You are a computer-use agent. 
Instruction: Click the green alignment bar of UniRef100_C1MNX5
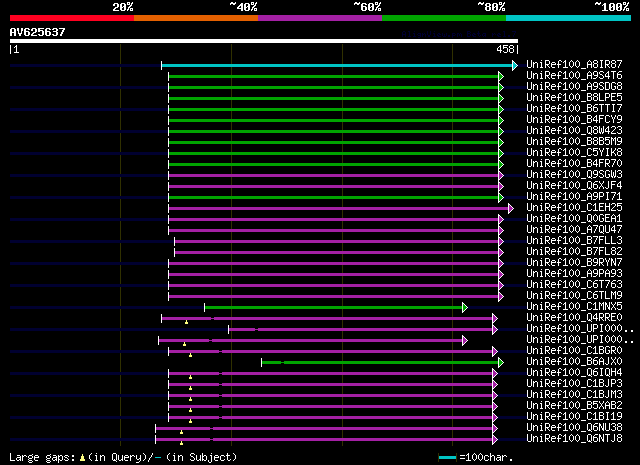tap(333, 308)
